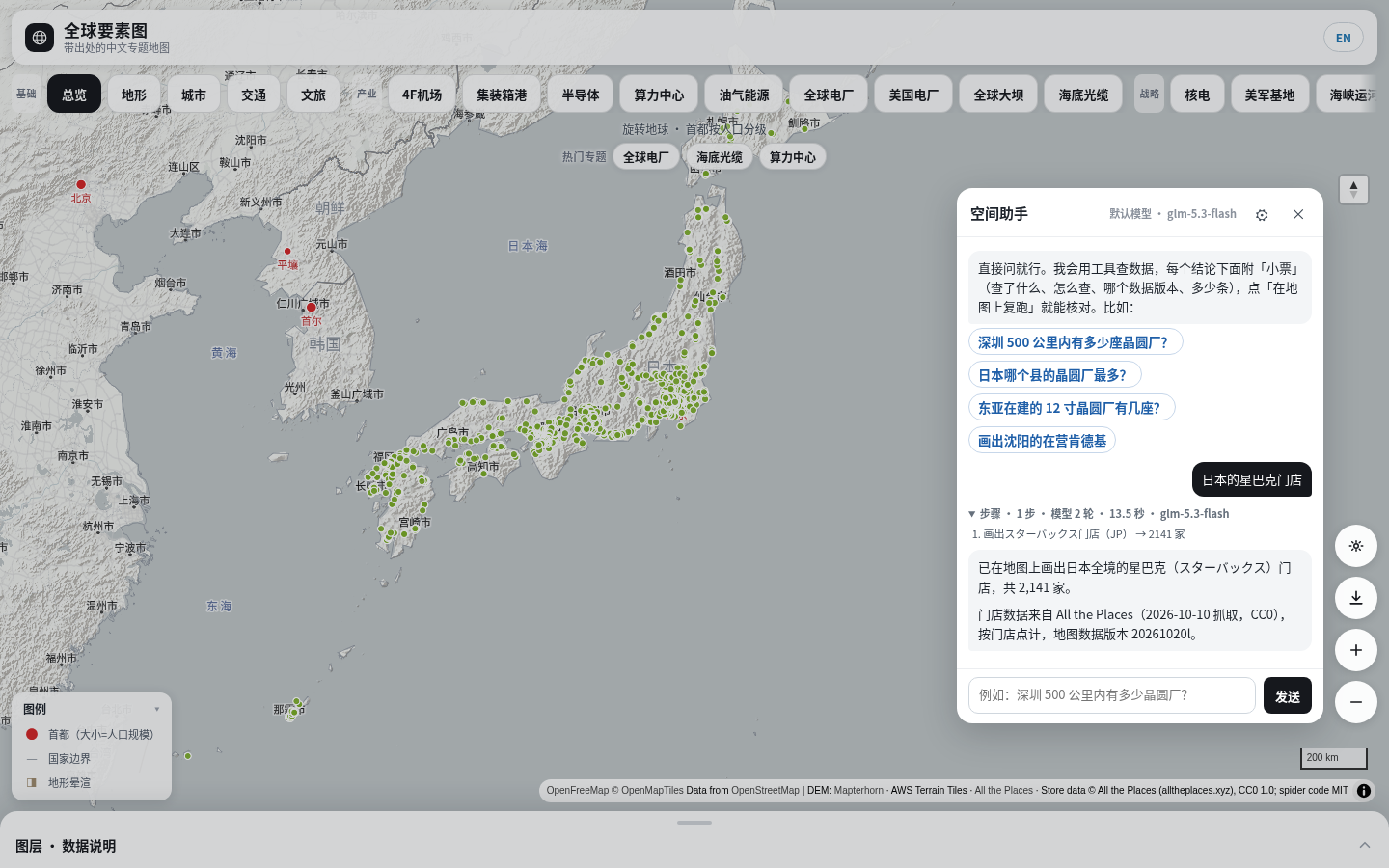Click the 海底光缆 hot topic chip
Screen dimensions: 1389x868
[720, 157]
